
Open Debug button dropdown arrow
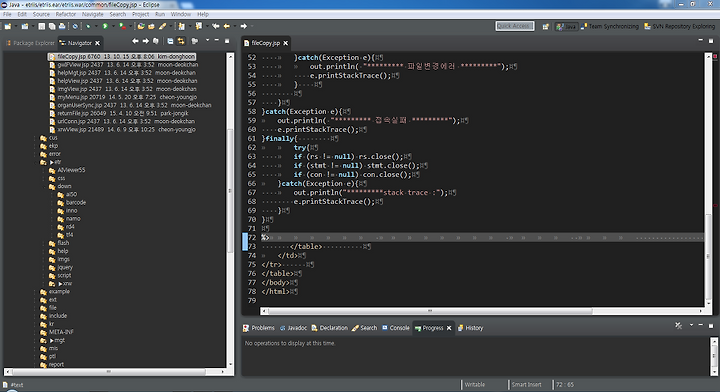pos(96,27)
